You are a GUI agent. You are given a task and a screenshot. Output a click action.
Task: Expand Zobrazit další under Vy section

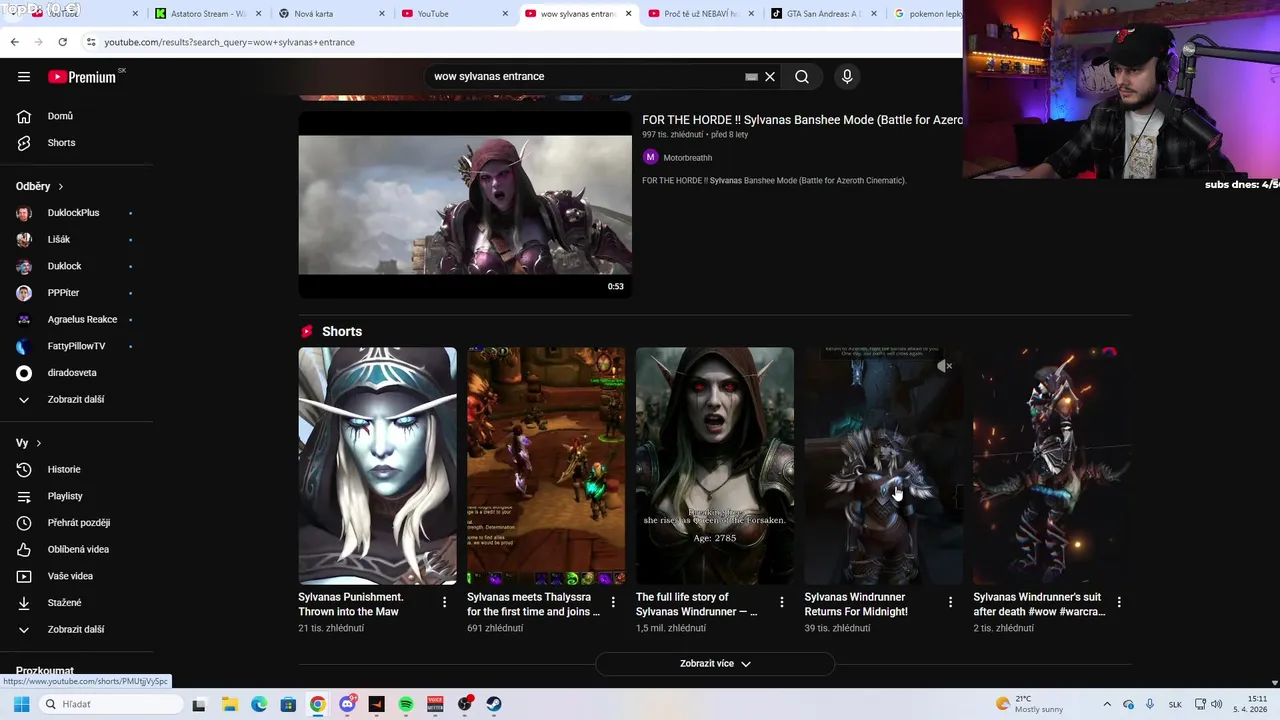pos(77,629)
